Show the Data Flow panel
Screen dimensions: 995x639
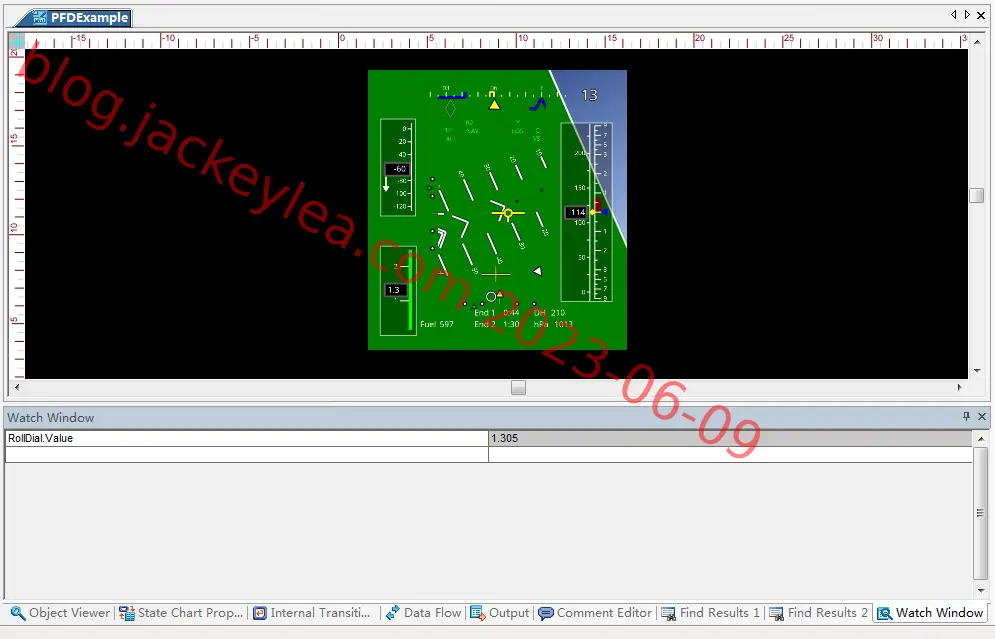pyautogui.click(x=424, y=613)
